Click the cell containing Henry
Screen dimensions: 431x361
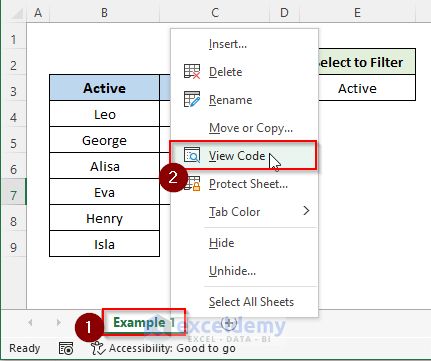pos(104,218)
